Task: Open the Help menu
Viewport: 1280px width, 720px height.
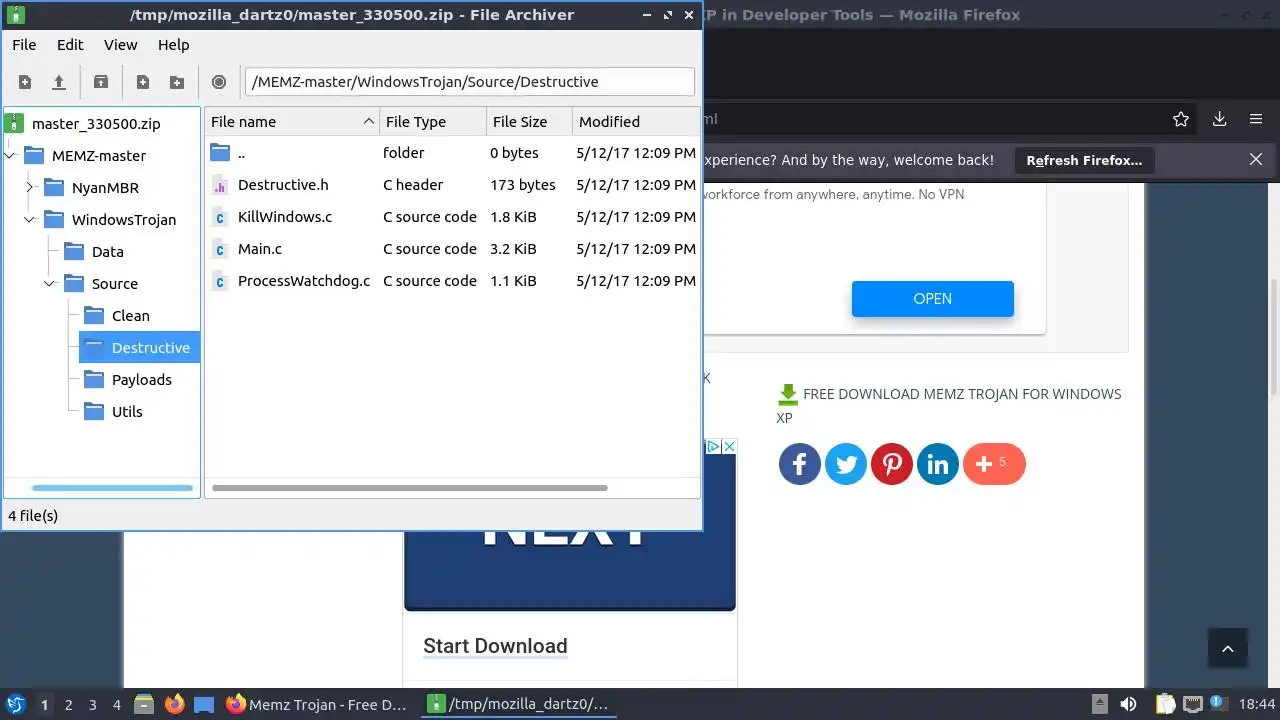Action: click(174, 45)
